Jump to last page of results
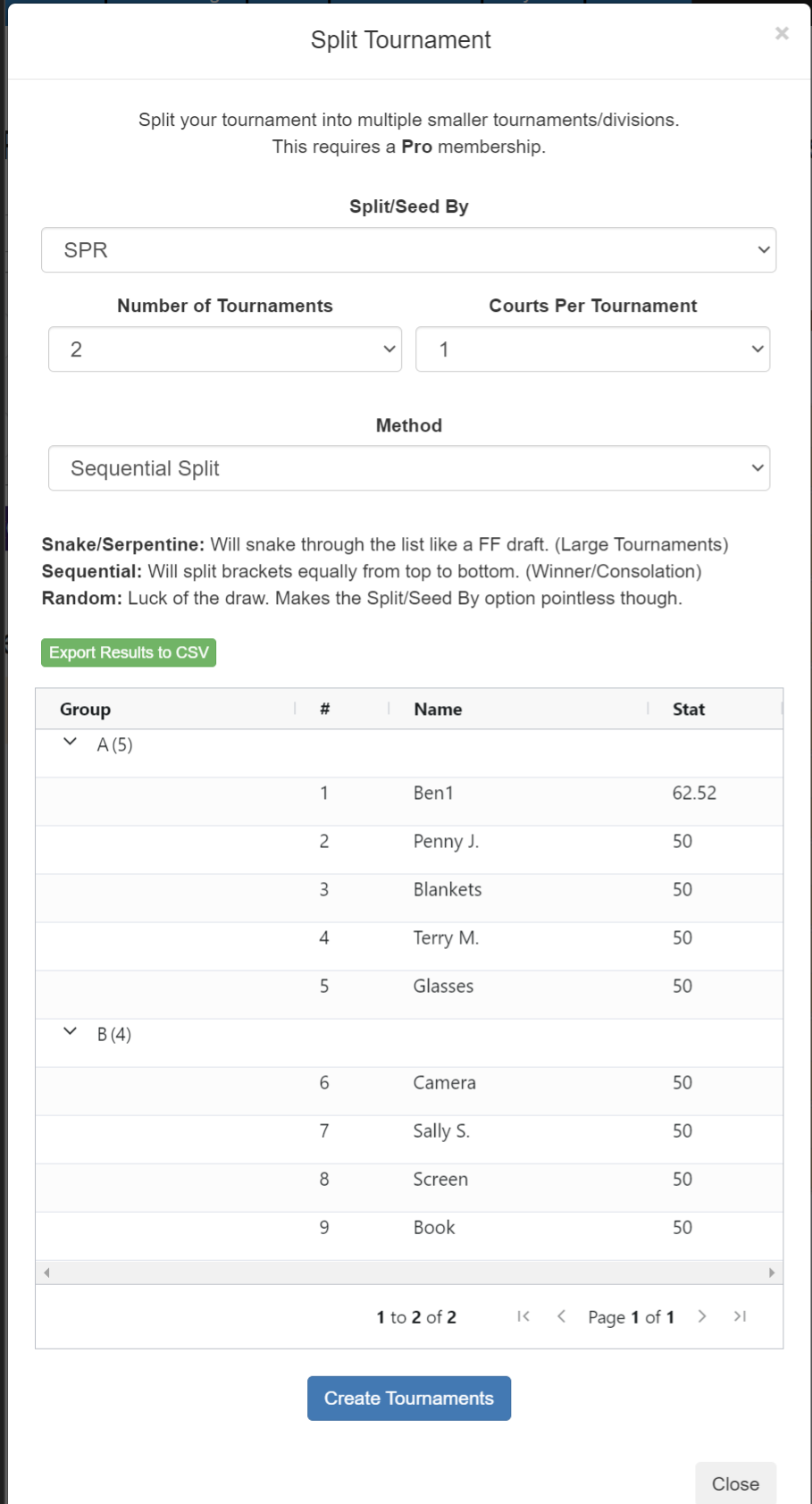This screenshot has height=1504, width=812. click(740, 1316)
